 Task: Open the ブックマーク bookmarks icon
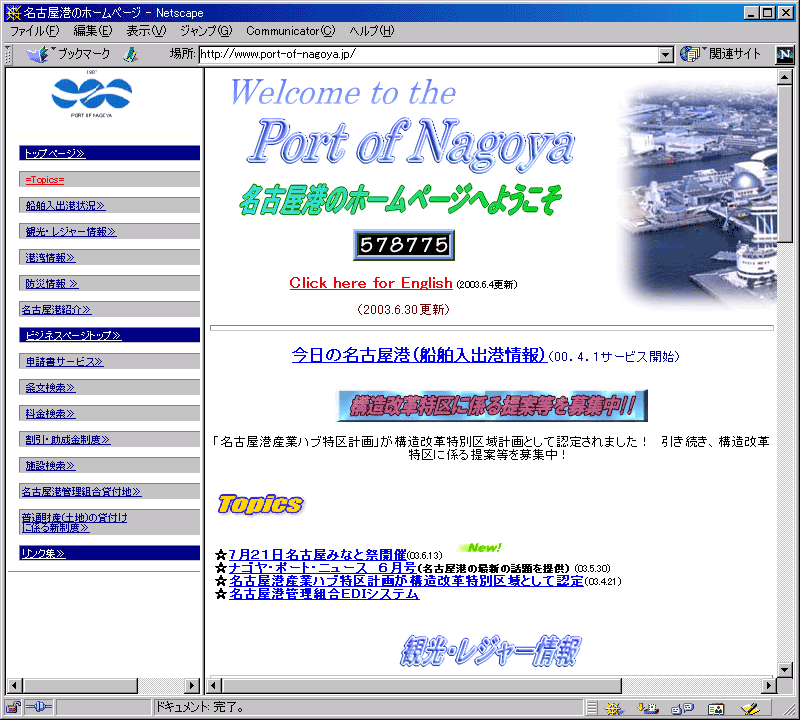[x=38, y=54]
